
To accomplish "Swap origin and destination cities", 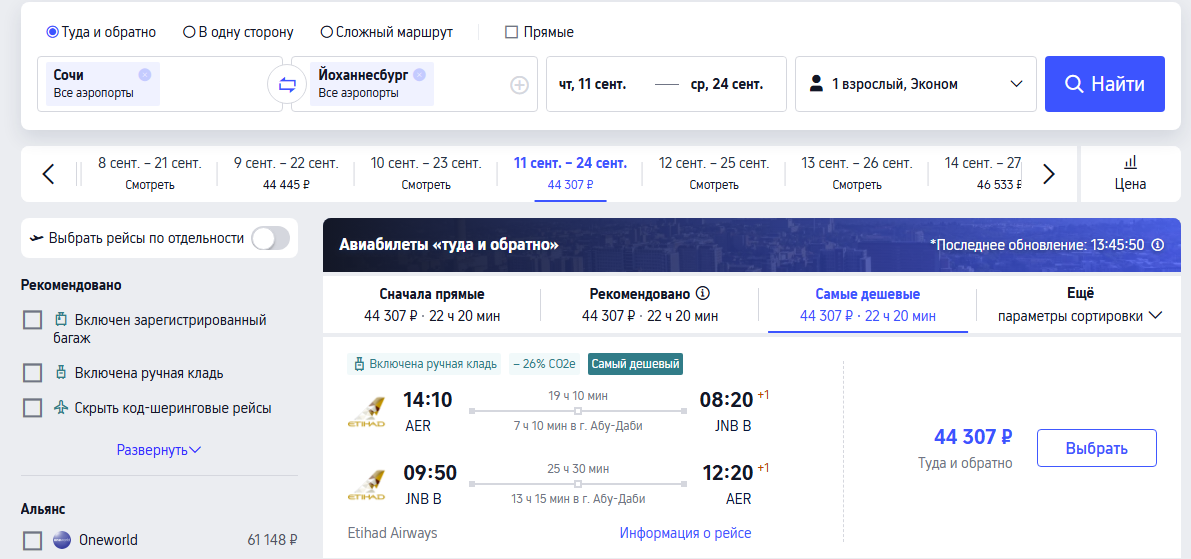I will pos(286,84).
